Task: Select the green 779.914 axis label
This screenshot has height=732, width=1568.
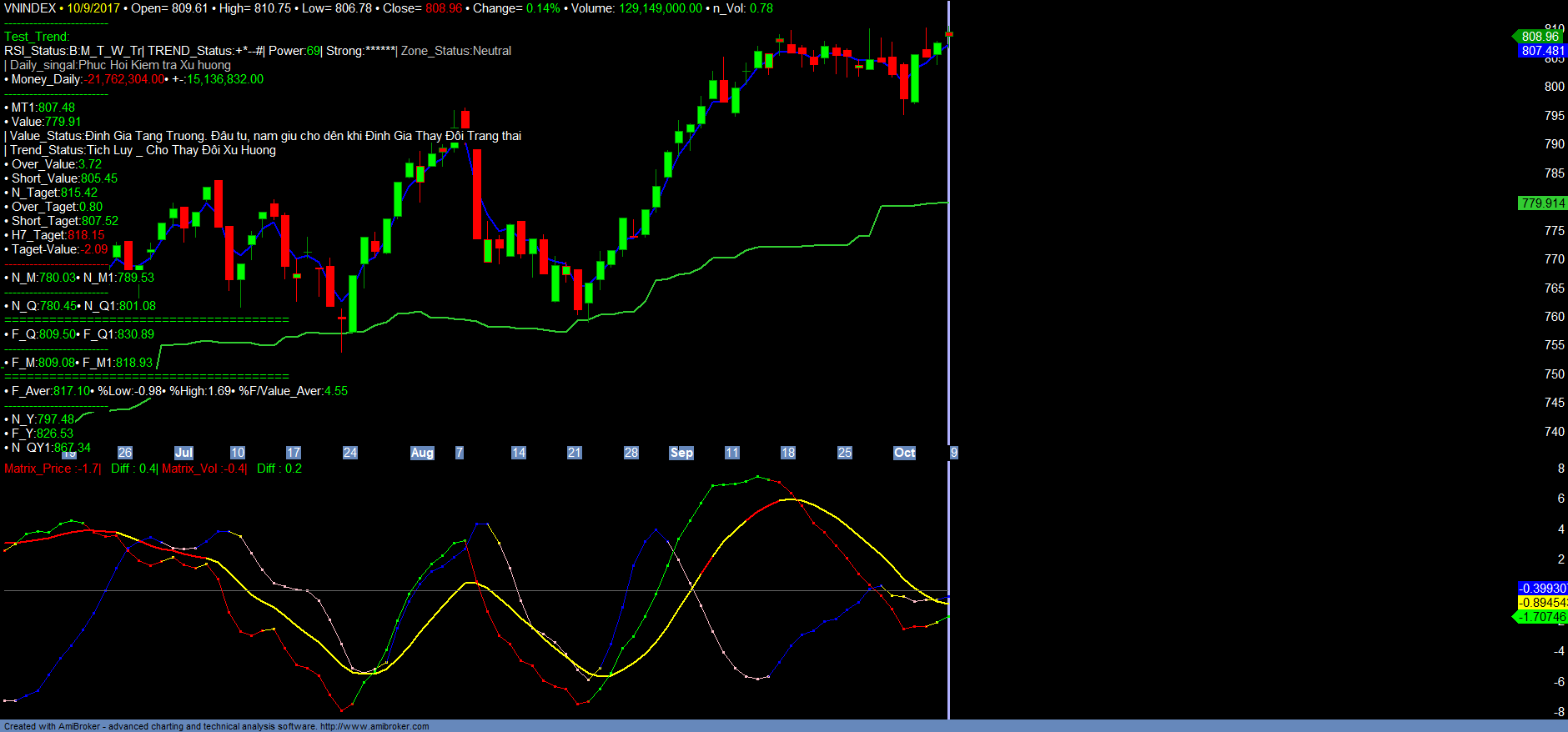Action: [1542, 203]
